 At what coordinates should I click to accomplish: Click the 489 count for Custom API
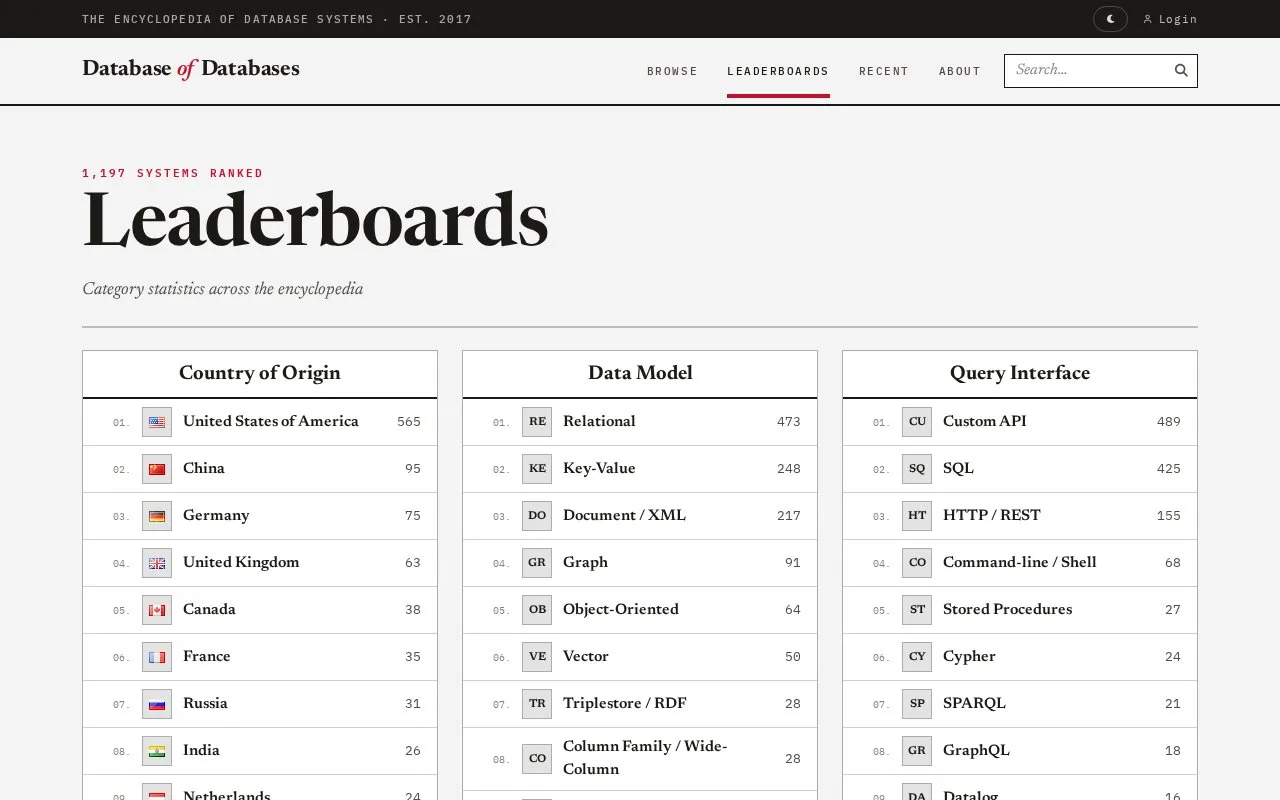(1169, 422)
